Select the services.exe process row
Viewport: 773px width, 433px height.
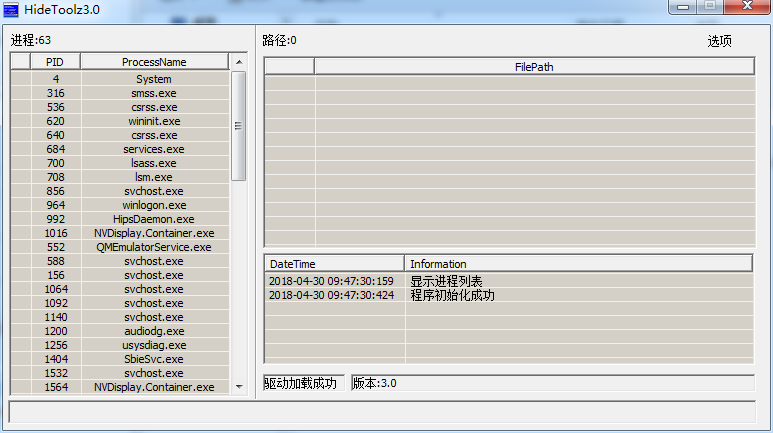[x=154, y=149]
